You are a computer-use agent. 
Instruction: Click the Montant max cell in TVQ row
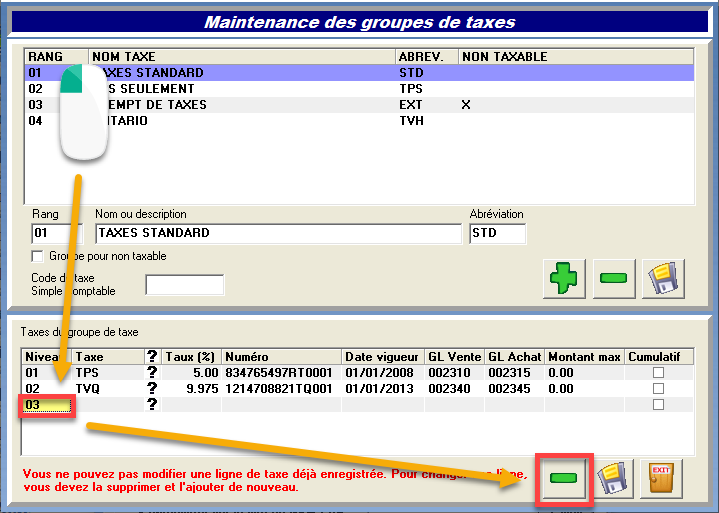585,388
